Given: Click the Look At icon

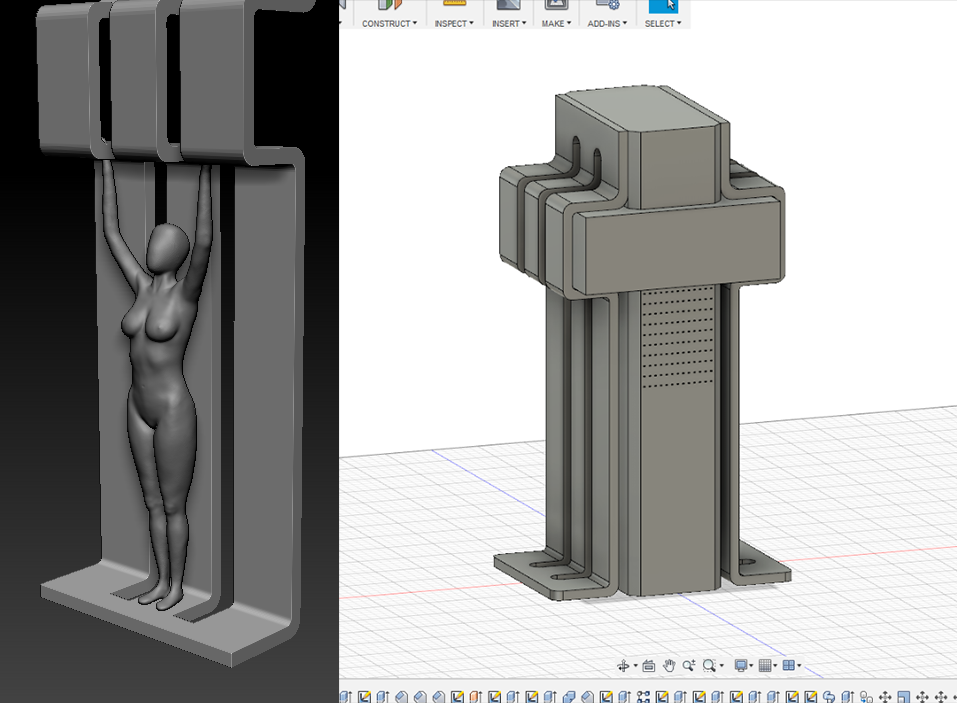Looking at the screenshot, I should [x=648, y=666].
